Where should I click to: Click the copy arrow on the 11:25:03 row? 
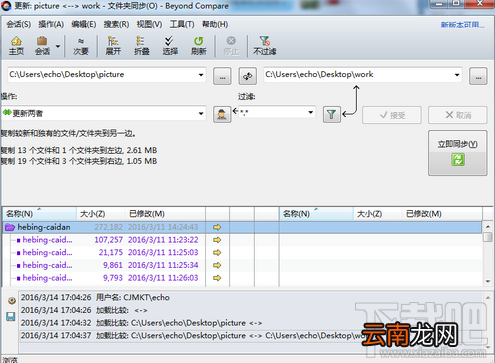(217, 252)
